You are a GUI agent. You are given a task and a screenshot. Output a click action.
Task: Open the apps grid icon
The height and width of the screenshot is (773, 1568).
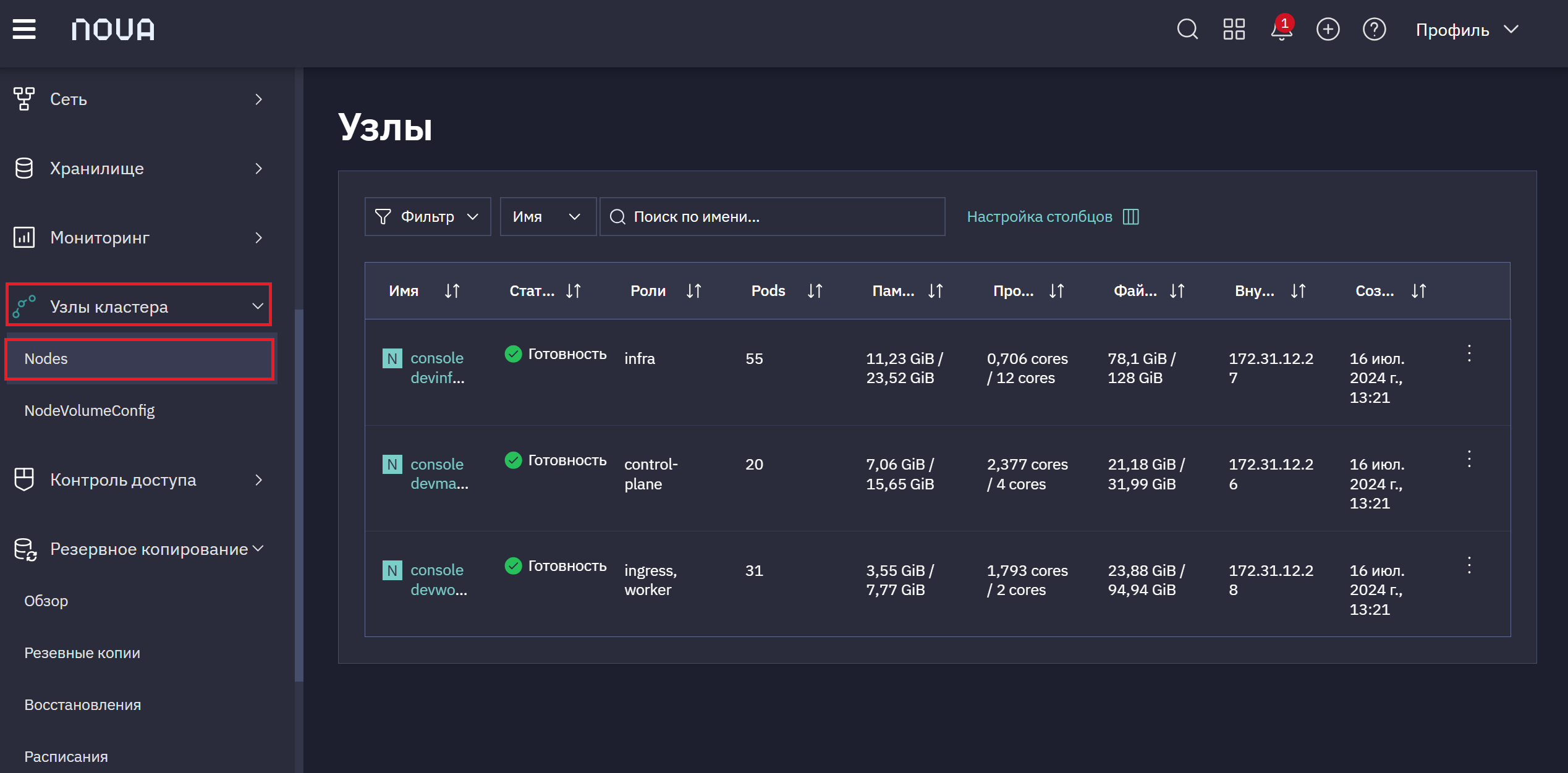tap(1234, 29)
